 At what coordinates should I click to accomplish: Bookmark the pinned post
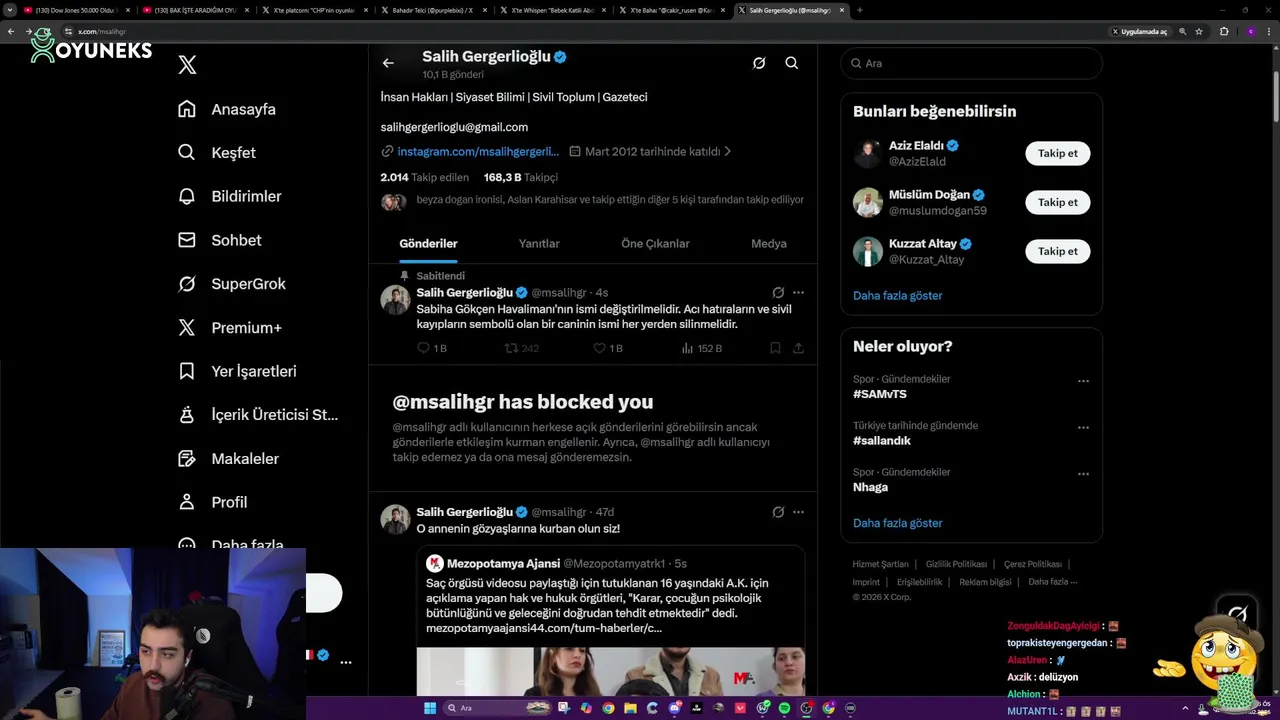775,348
